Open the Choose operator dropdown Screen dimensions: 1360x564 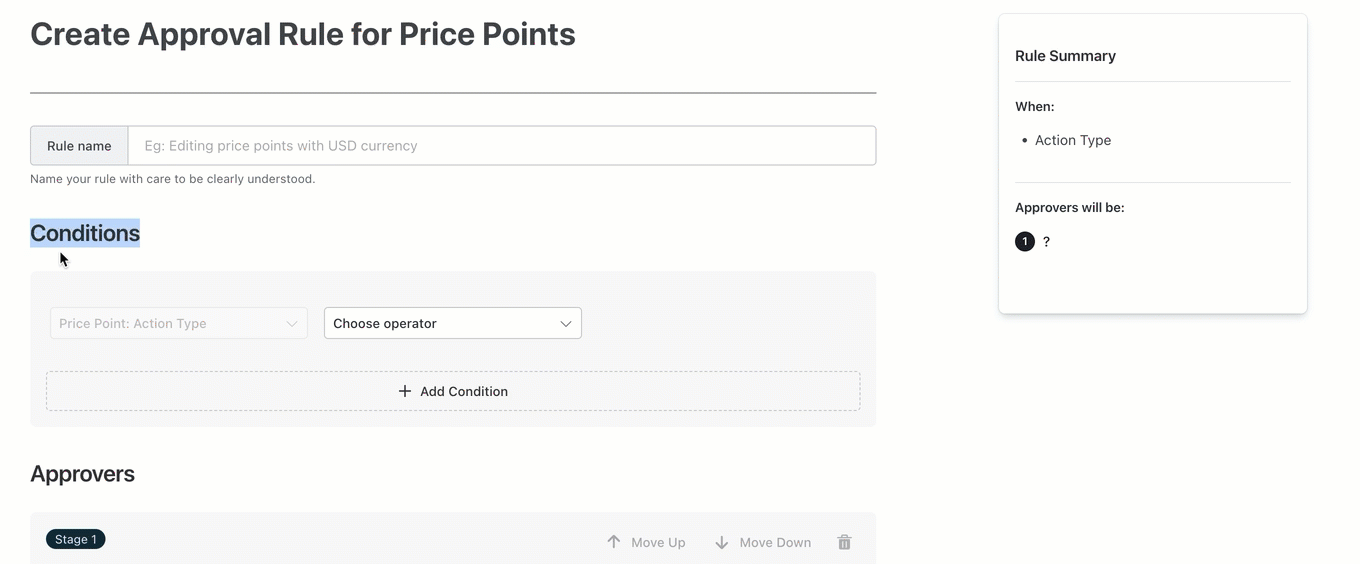(x=453, y=323)
